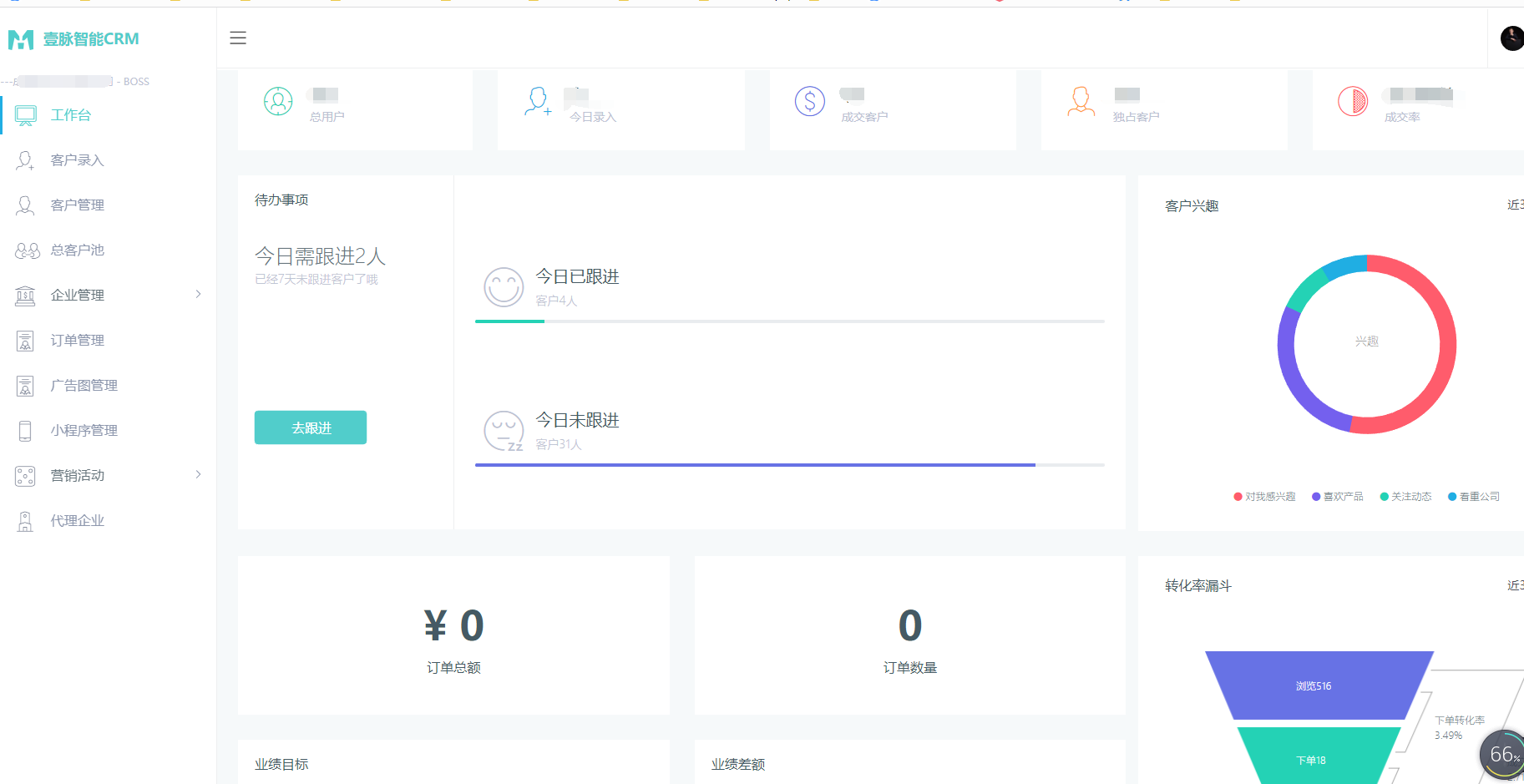
Task: Open the 工作台 menu item
Action: 109,115
